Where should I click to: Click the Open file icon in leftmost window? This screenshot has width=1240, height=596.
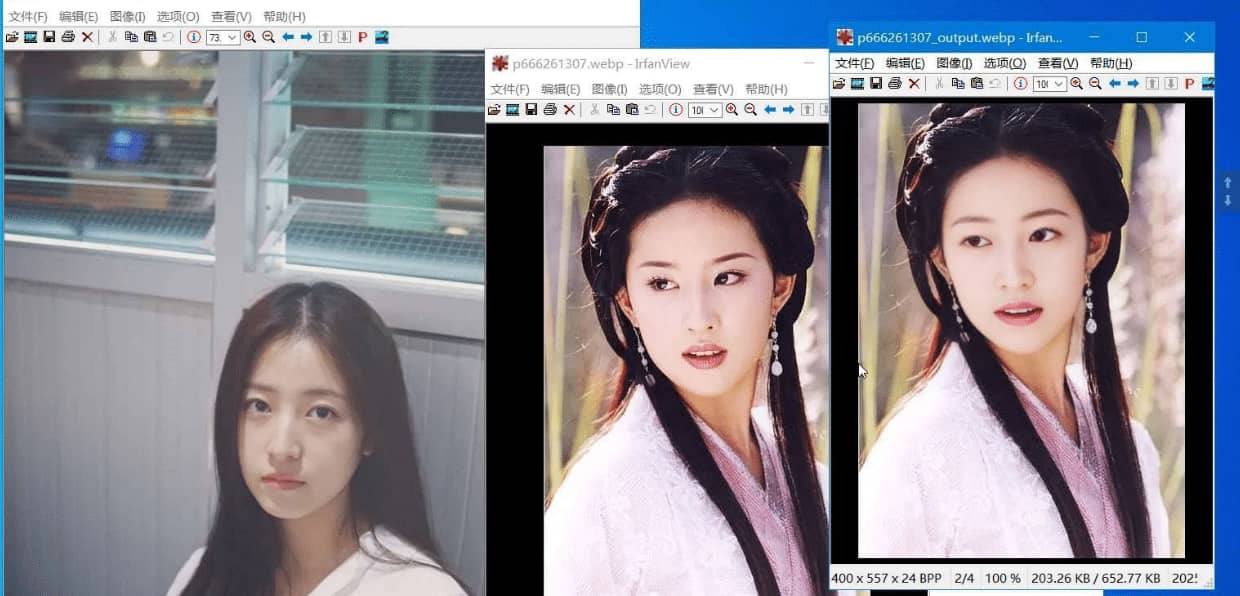pos(12,37)
